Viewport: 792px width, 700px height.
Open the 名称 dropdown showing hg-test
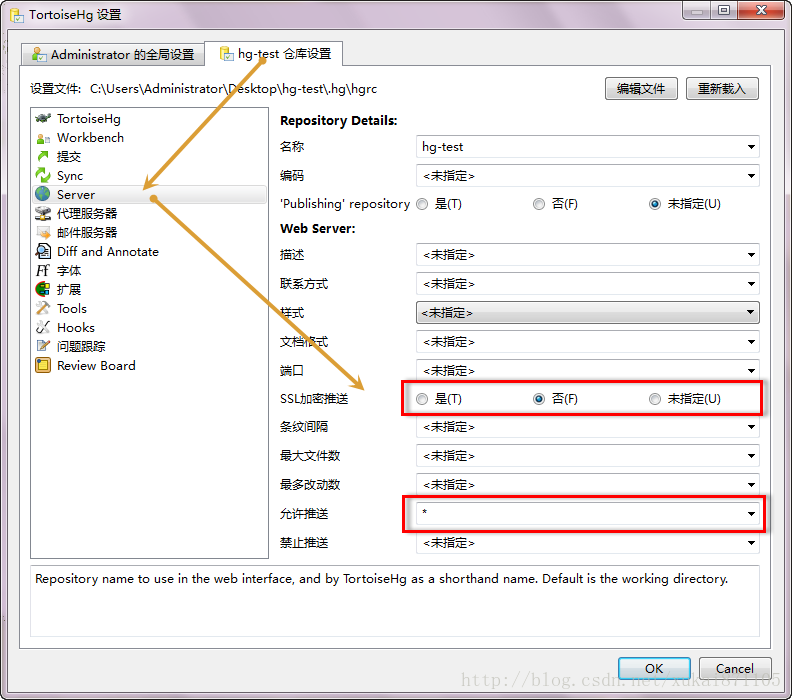[751, 147]
